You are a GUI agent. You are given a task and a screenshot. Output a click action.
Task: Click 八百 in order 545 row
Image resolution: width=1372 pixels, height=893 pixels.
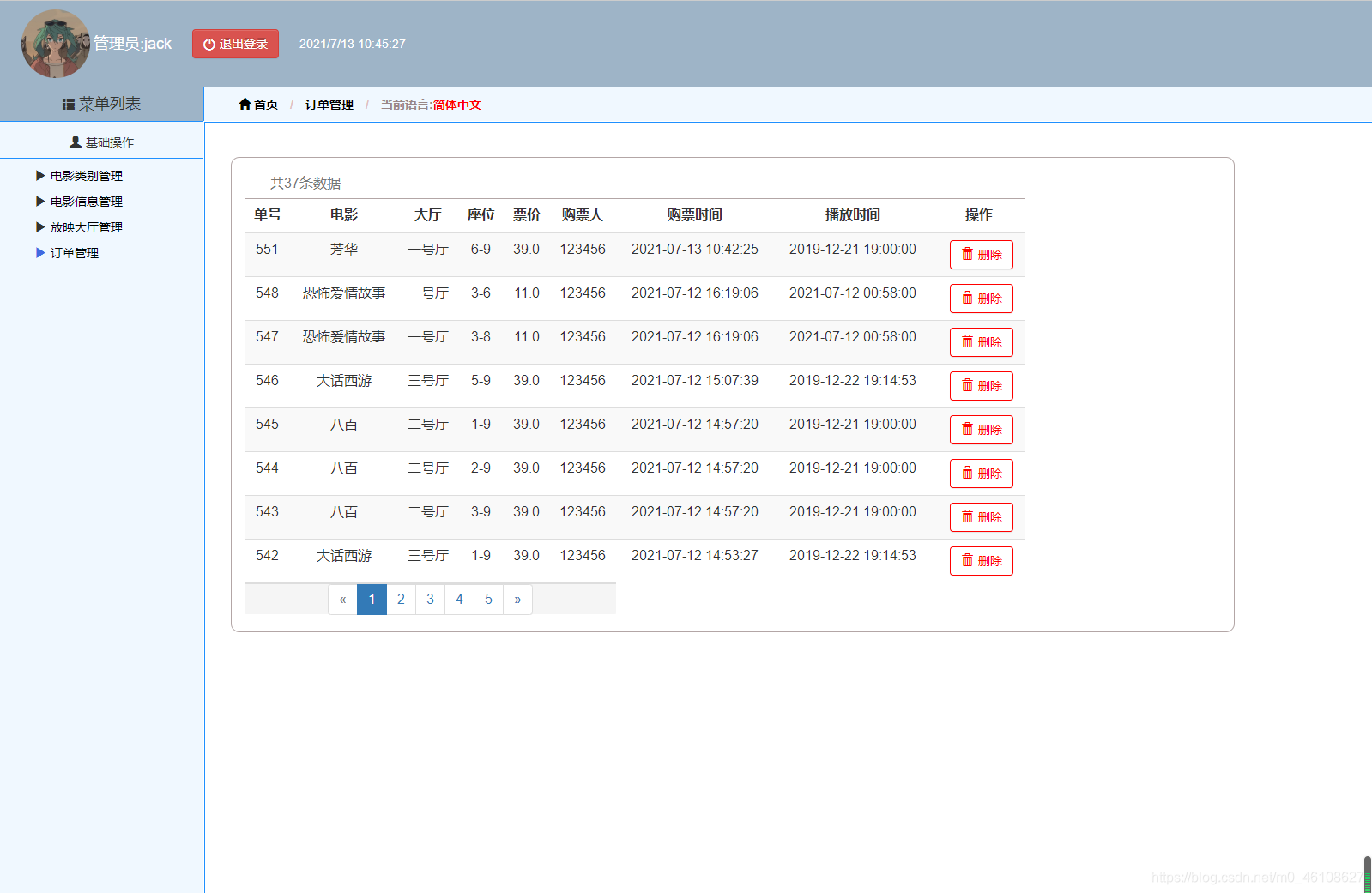point(344,425)
